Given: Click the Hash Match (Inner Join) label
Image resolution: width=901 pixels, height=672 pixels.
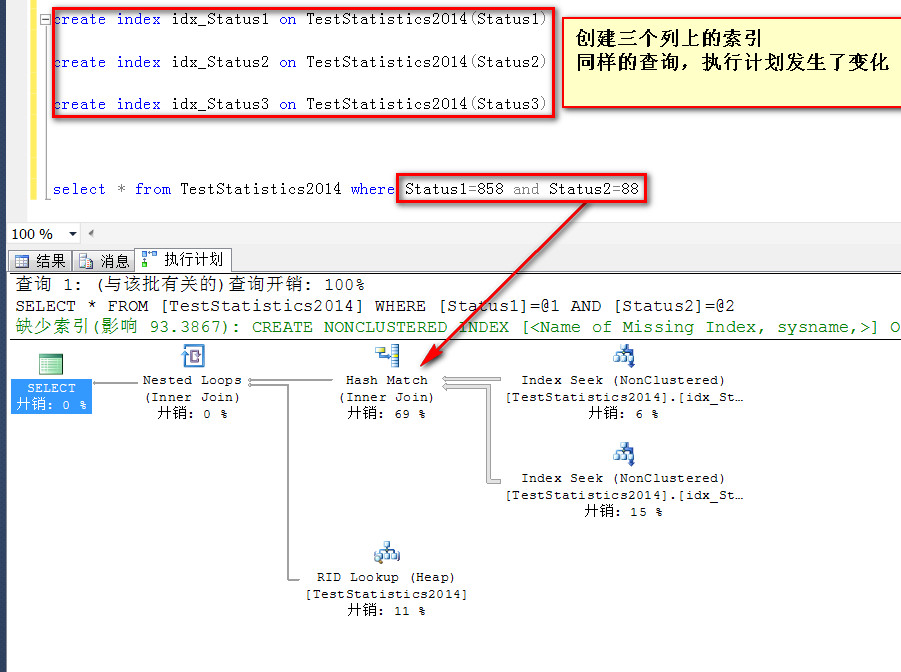Looking at the screenshot, I should (x=387, y=389).
